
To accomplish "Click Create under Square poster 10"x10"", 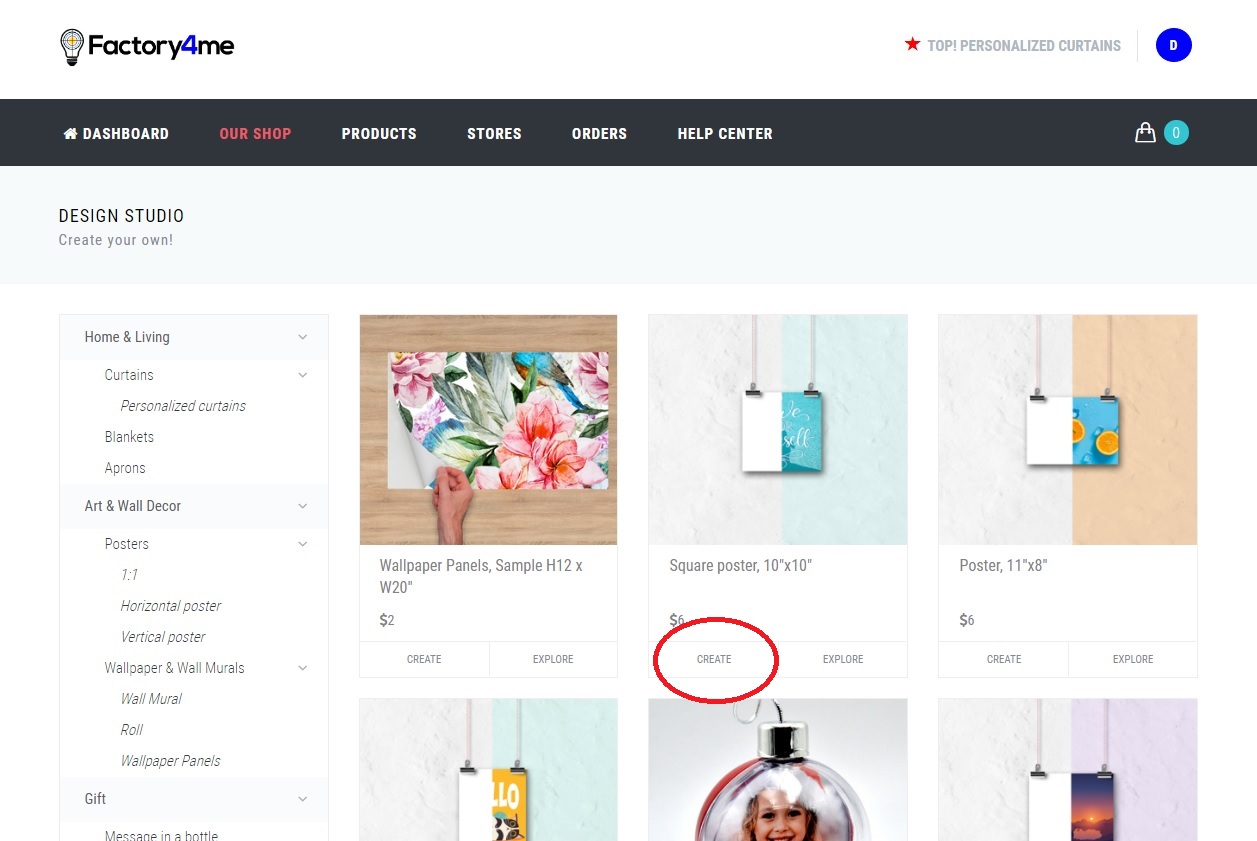I will pos(714,659).
